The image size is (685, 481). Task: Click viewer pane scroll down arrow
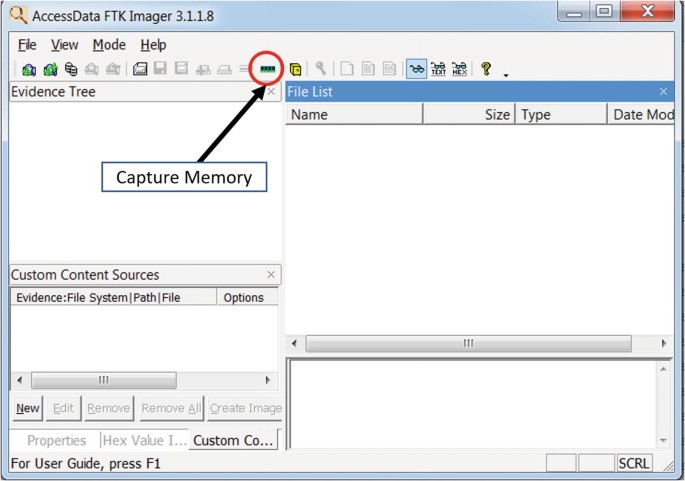(664, 440)
